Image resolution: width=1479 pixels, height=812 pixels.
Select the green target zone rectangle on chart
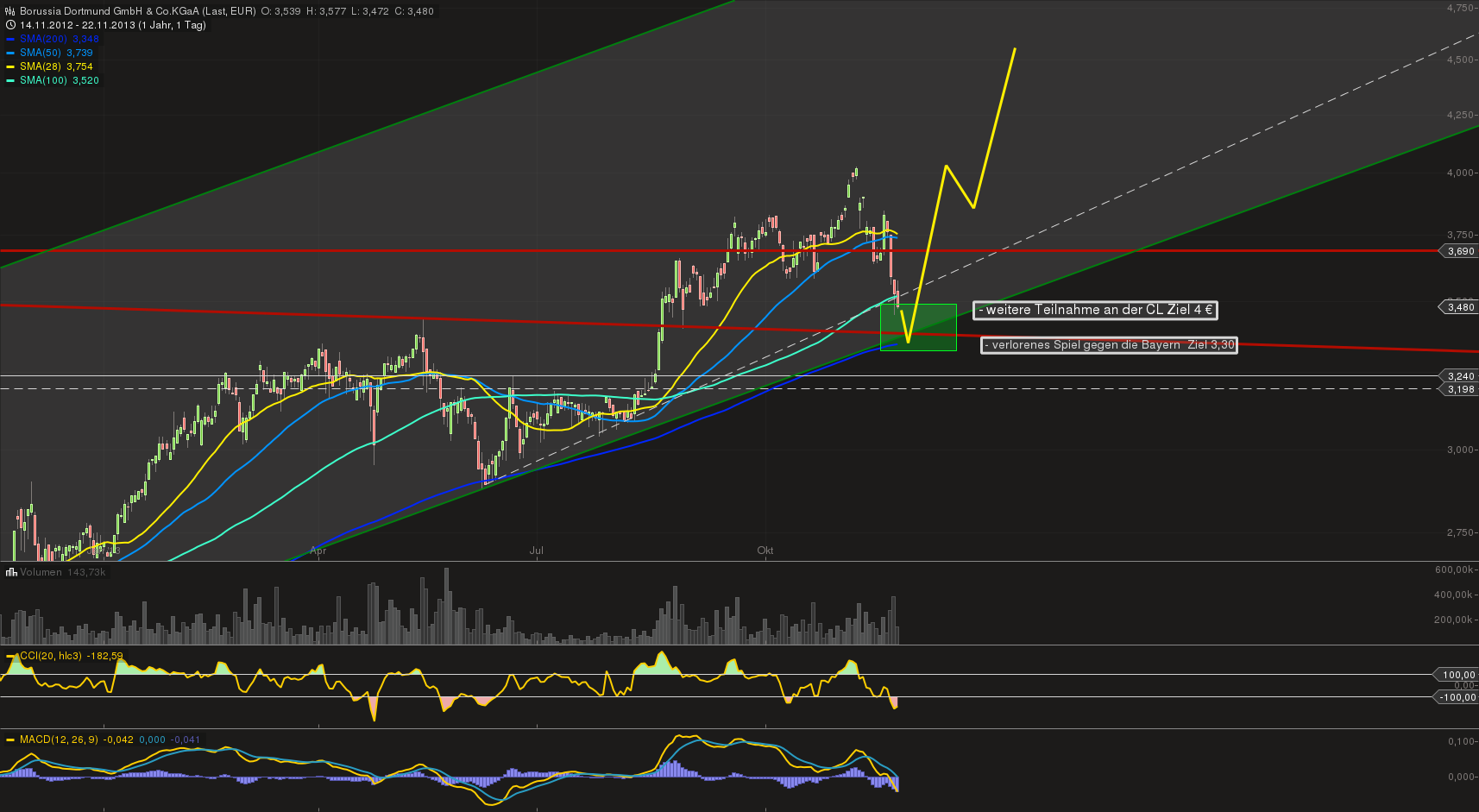tap(918, 328)
